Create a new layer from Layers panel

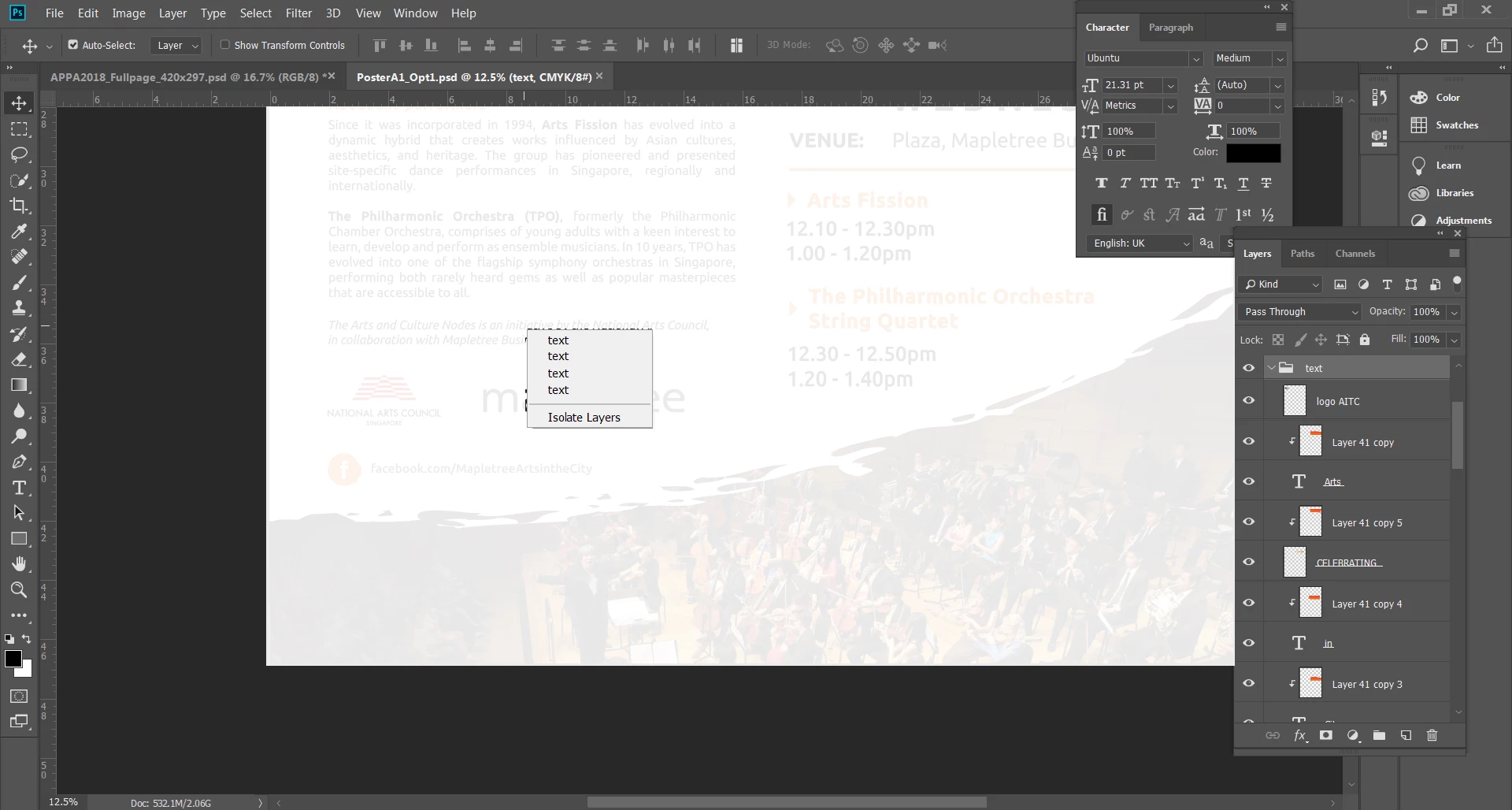click(1406, 735)
